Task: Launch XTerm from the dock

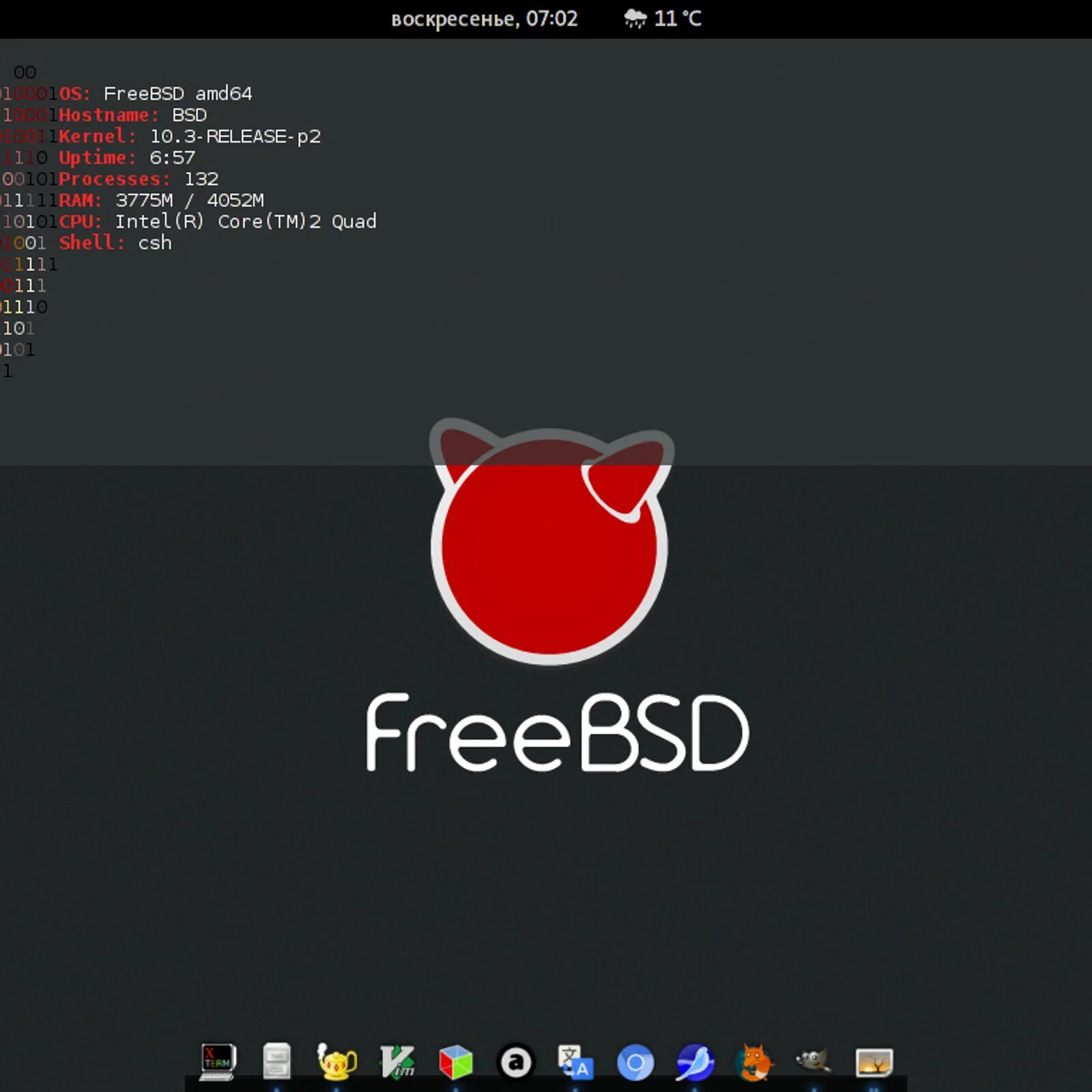Action: pyautogui.click(x=218, y=1062)
